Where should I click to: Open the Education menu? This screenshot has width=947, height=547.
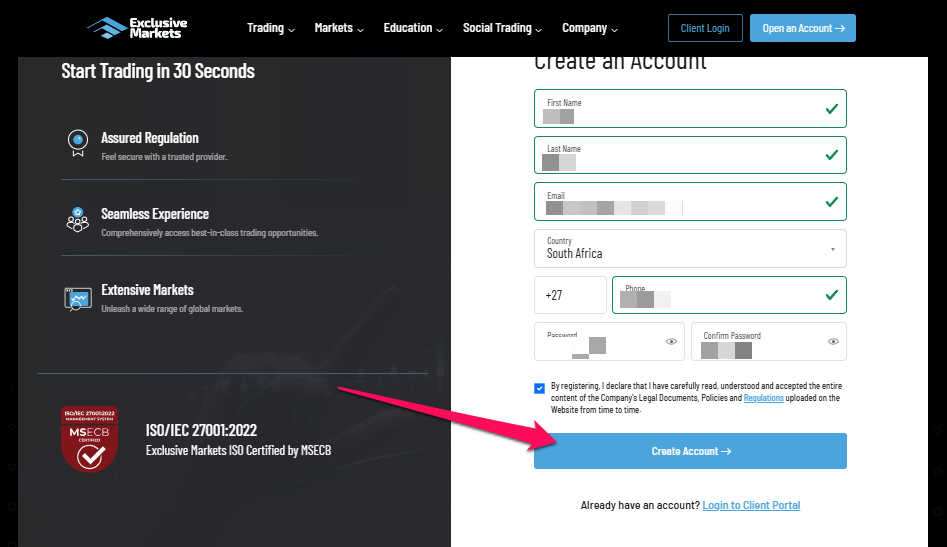point(413,28)
